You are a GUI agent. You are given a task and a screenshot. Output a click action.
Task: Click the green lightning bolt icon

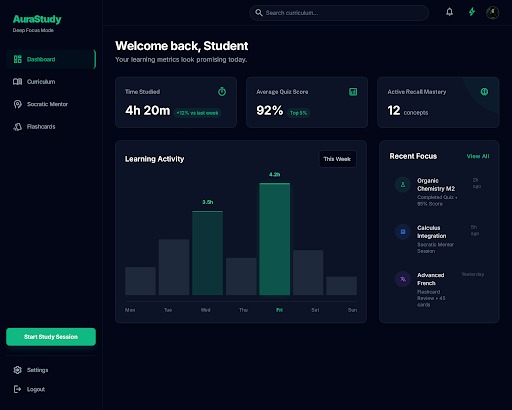tap(472, 12)
